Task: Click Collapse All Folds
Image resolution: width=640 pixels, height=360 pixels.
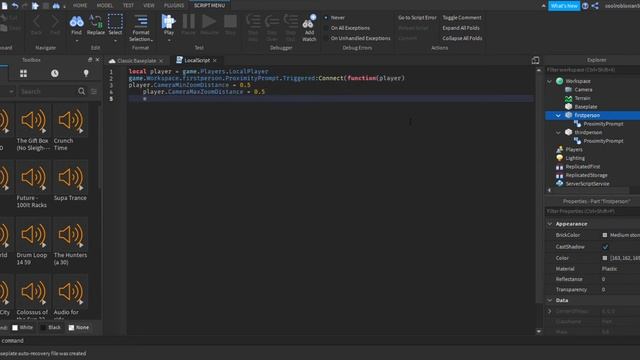Action: (x=462, y=38)
